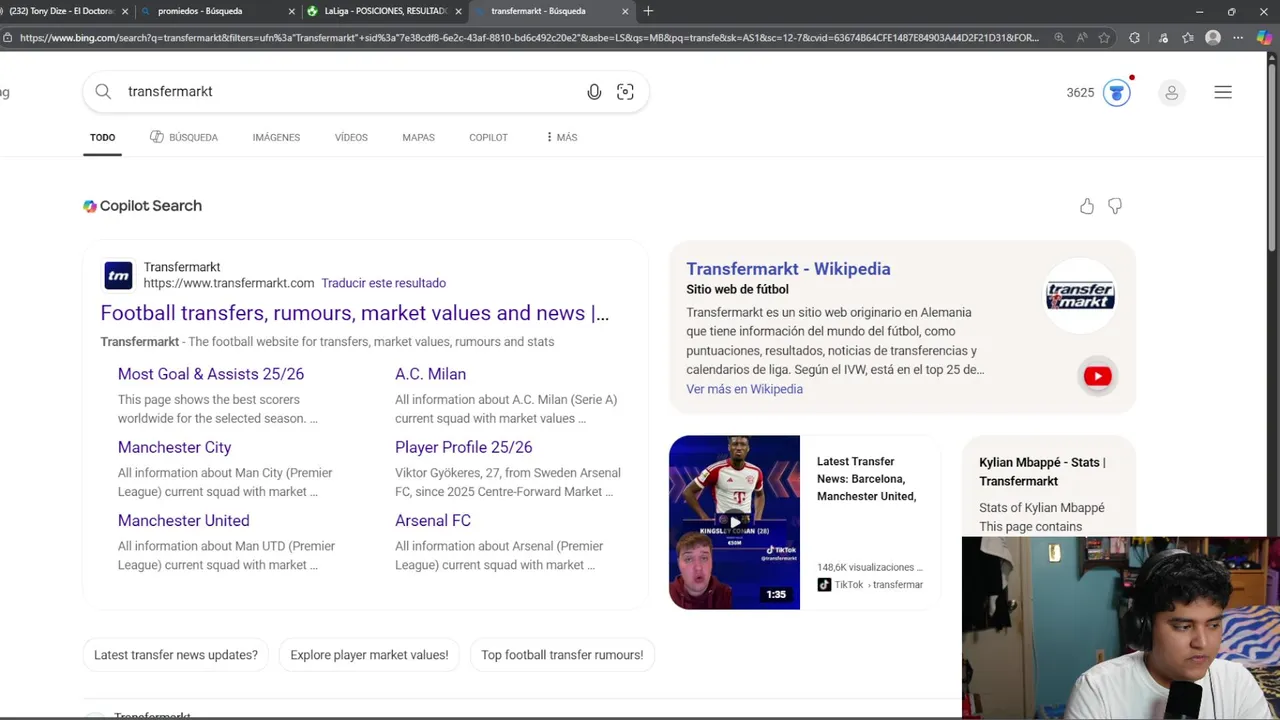Add page to favorites star icon
This screenshot has width=1280, height=720.
1104,38
